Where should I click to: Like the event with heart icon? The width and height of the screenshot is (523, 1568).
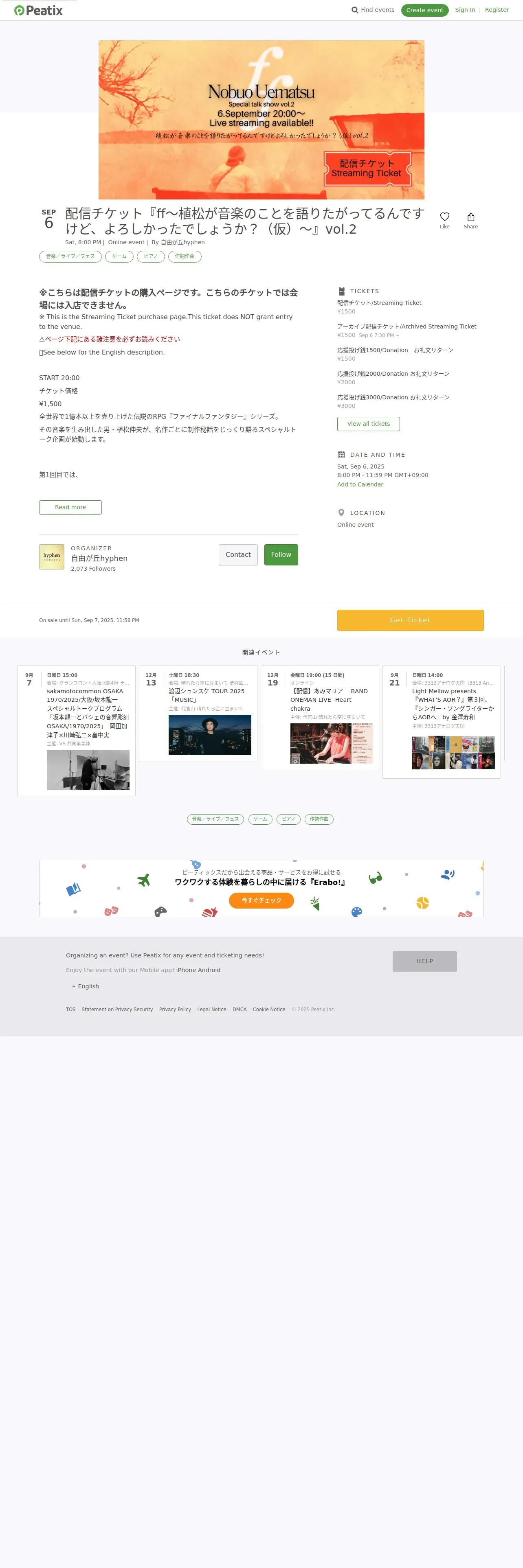[x=444, y=220]
